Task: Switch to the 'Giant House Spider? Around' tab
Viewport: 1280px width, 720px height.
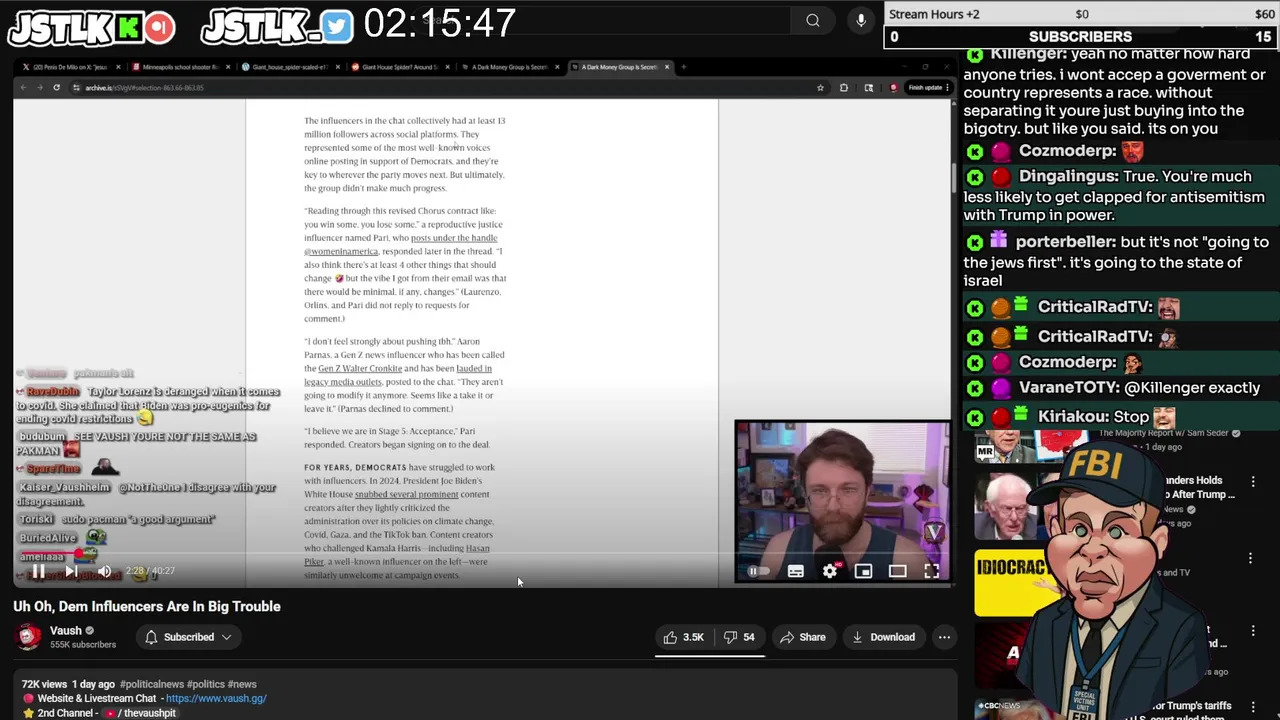Action: [401, 67]
